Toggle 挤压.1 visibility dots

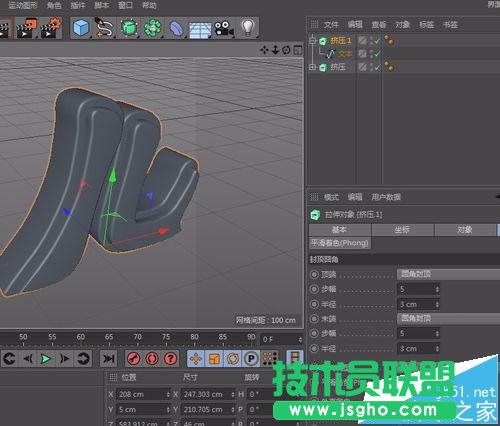(372, 41)
